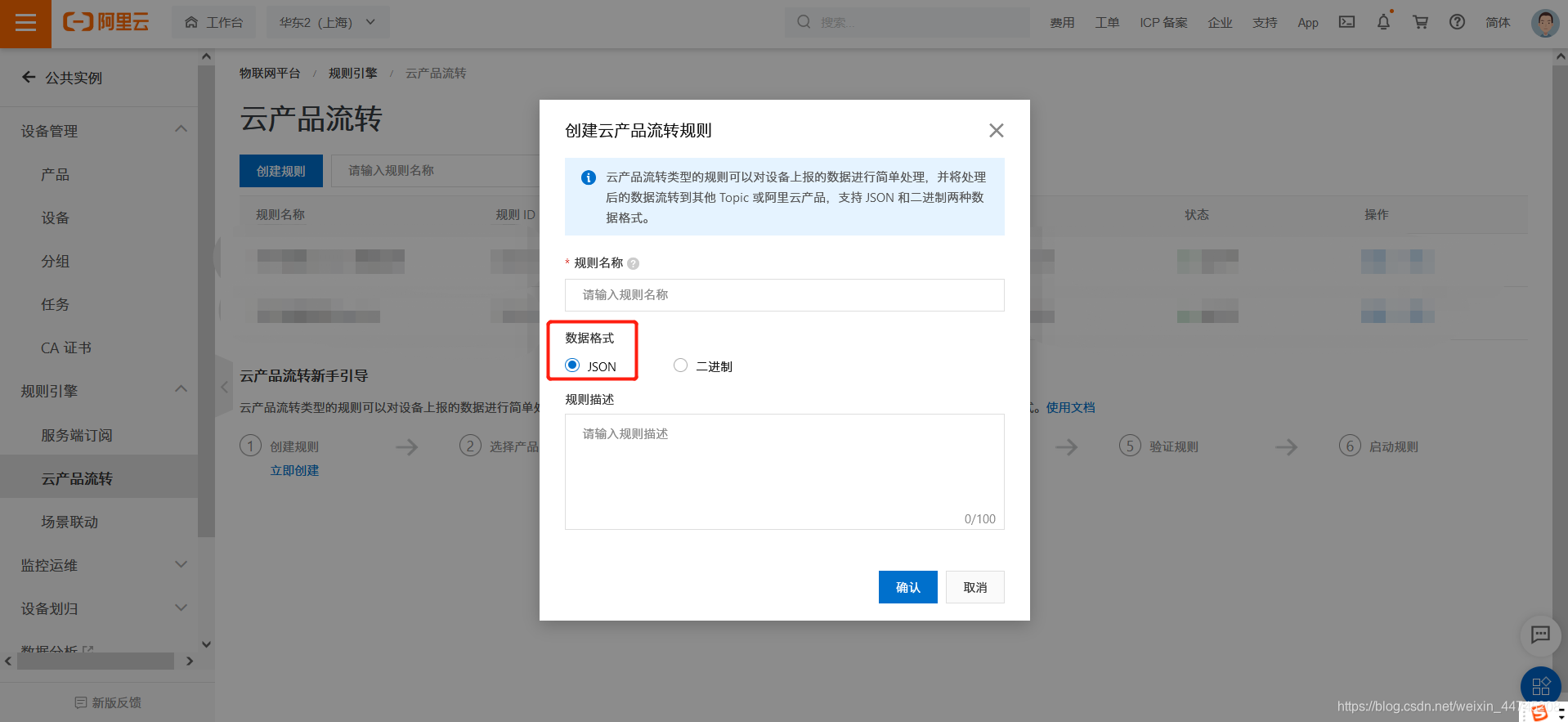Click the 物联网平台 breadcrumb
Image resolution: width=1568 pixels, height=722 pixels.
(x=270, y=73)
